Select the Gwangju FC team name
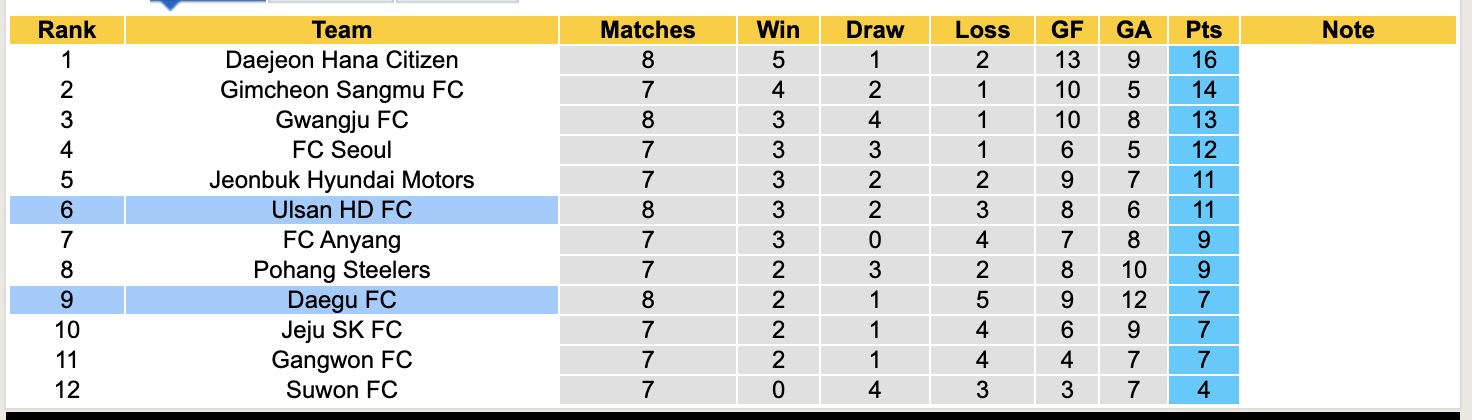This screenshot has height=420, width=1472. click(341, 120)
